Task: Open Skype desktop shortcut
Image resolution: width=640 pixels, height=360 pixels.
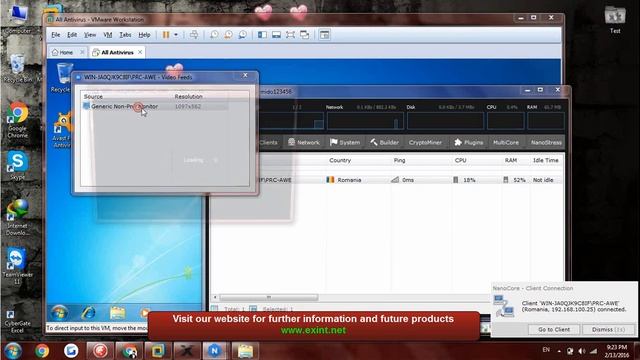Action: tap(17, 165)
